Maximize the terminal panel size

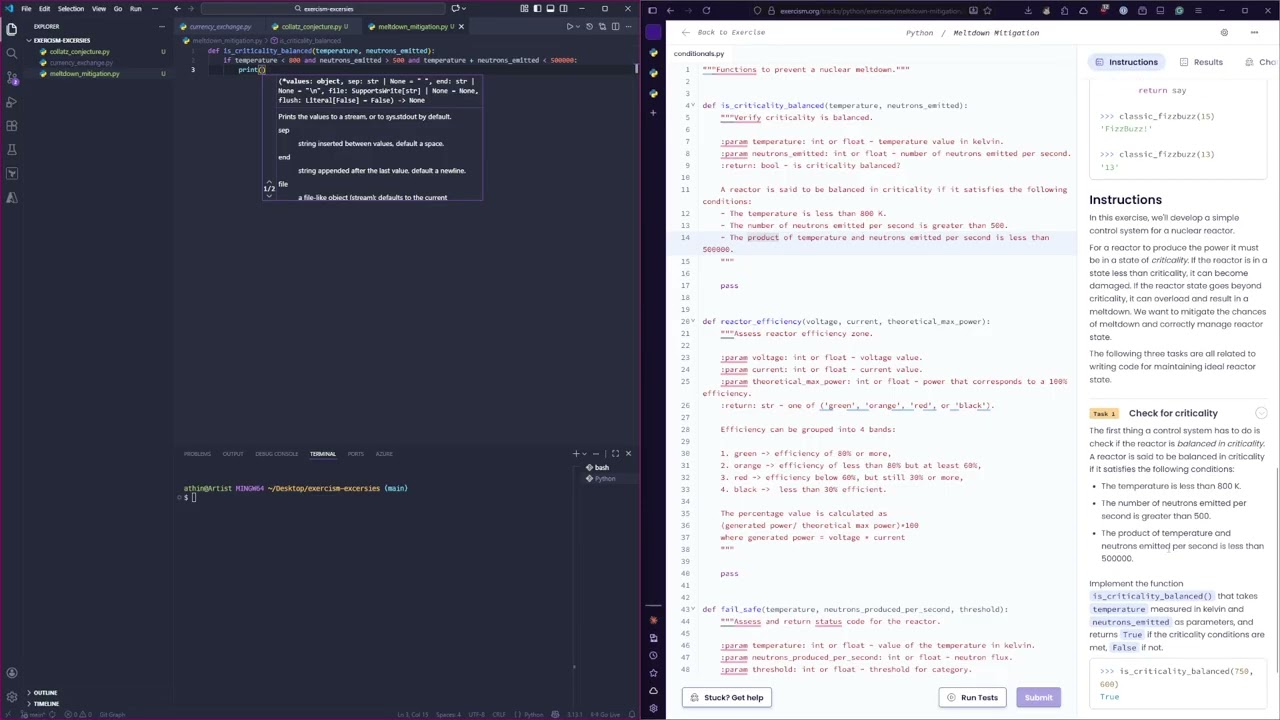615,454
